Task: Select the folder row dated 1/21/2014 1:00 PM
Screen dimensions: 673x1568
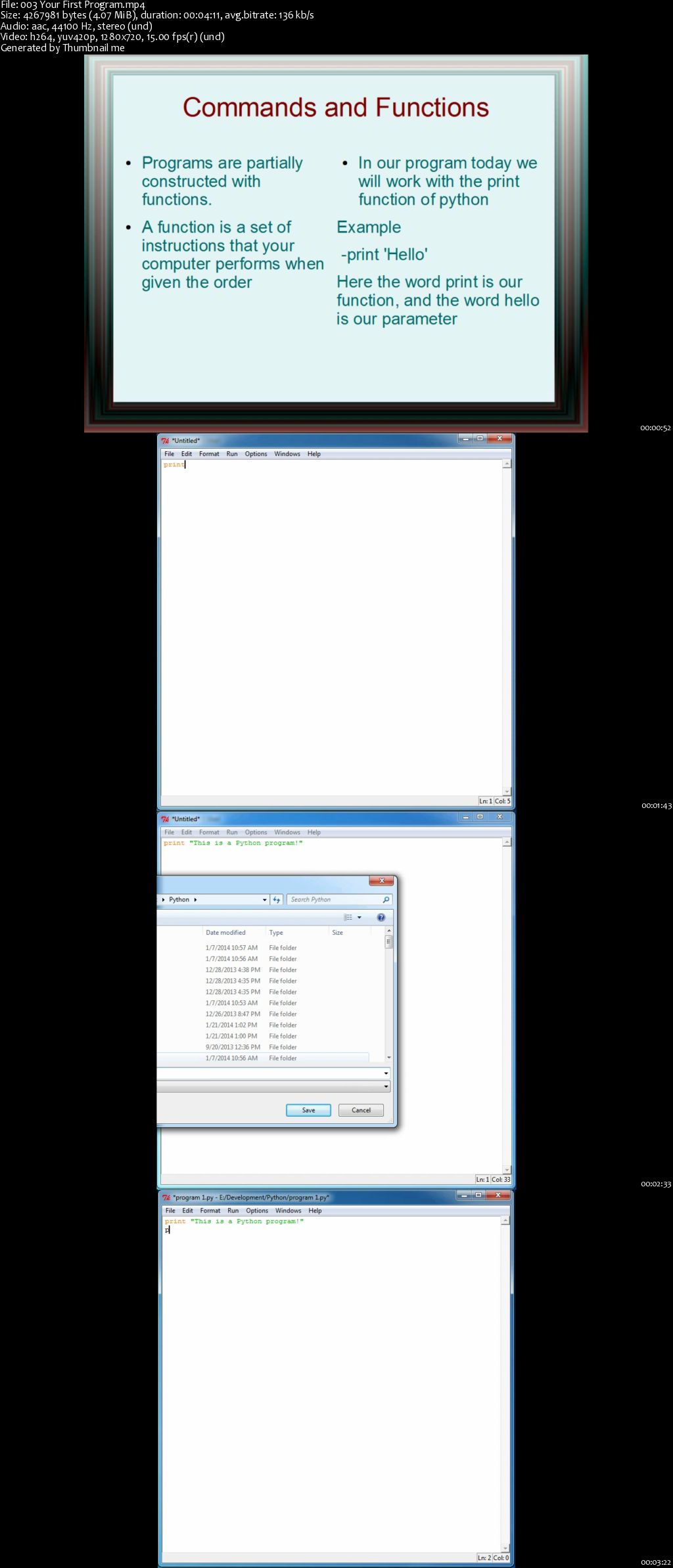Action: coord(263,1036)
